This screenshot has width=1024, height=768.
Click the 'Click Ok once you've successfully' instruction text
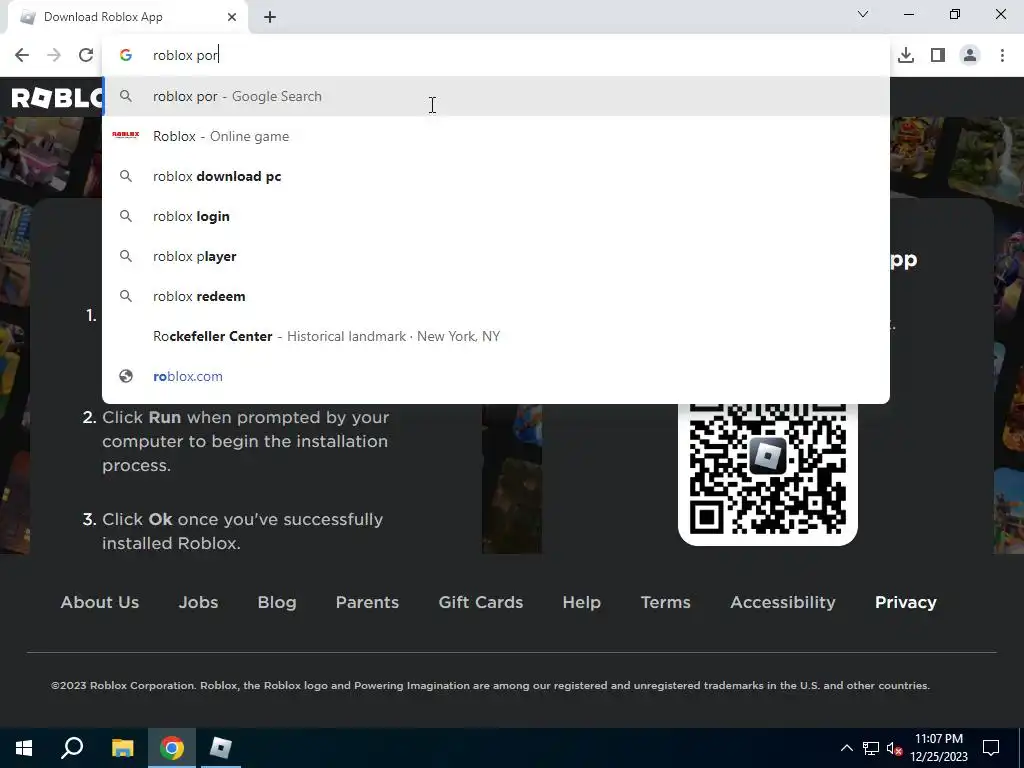(x=242, y=531)
